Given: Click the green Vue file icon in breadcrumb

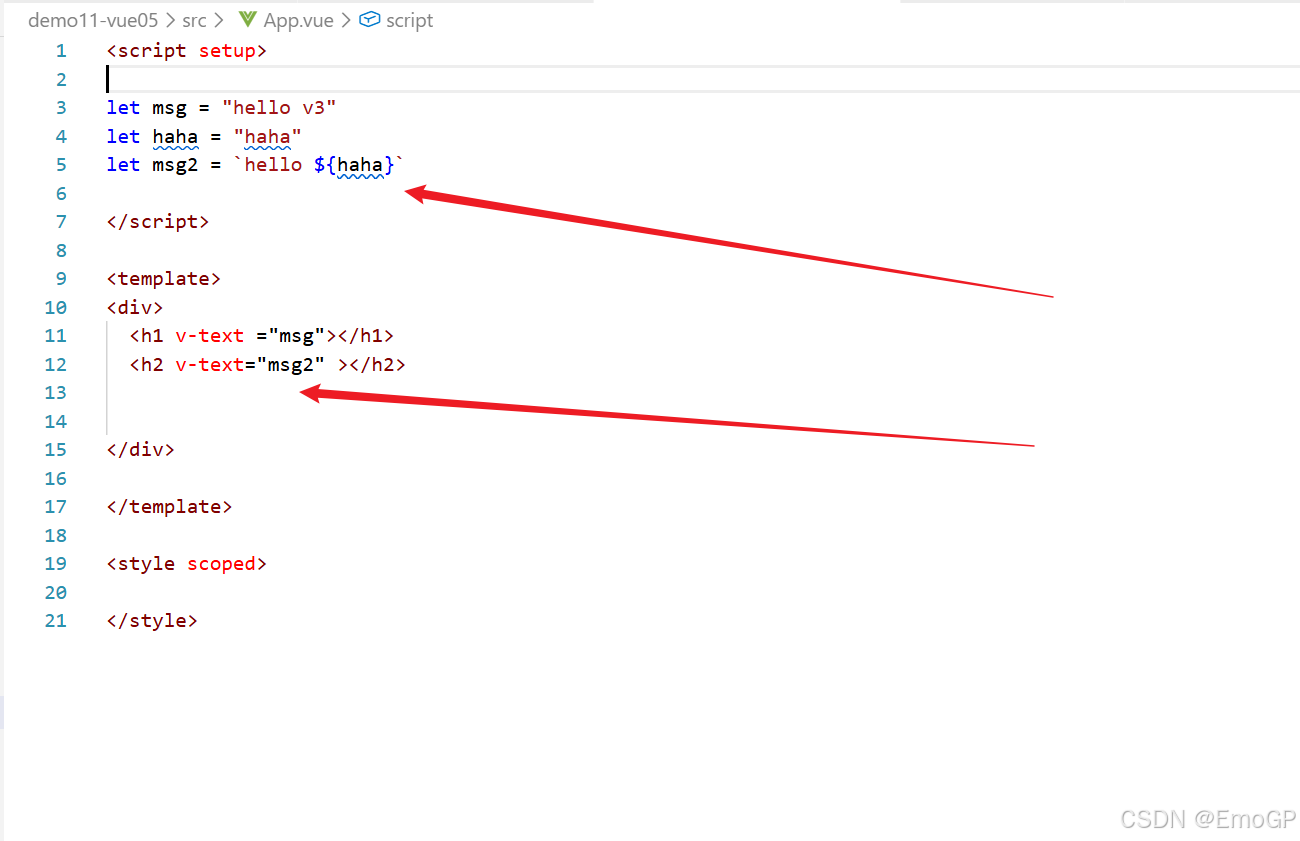Looking at the screenshot, I should tap(248, 20).
